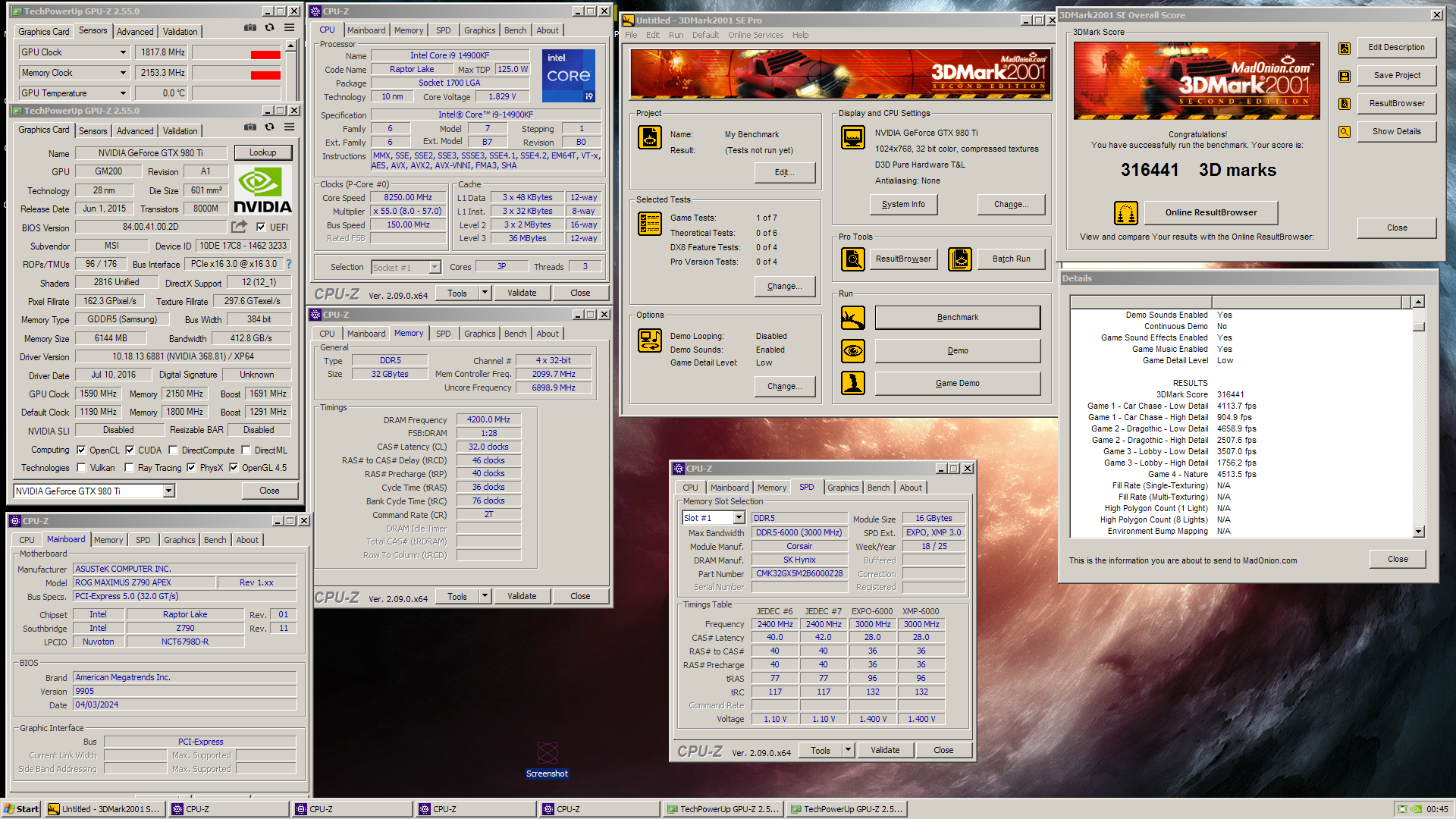
Task: Toggle the PhysX checkbox
Action: click(x=191, y=467)
